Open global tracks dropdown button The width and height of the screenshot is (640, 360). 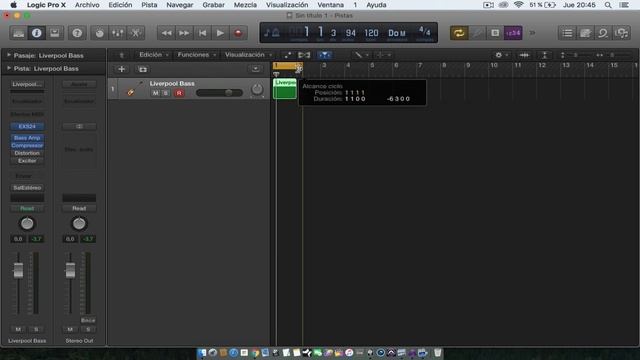click(256, 69)
